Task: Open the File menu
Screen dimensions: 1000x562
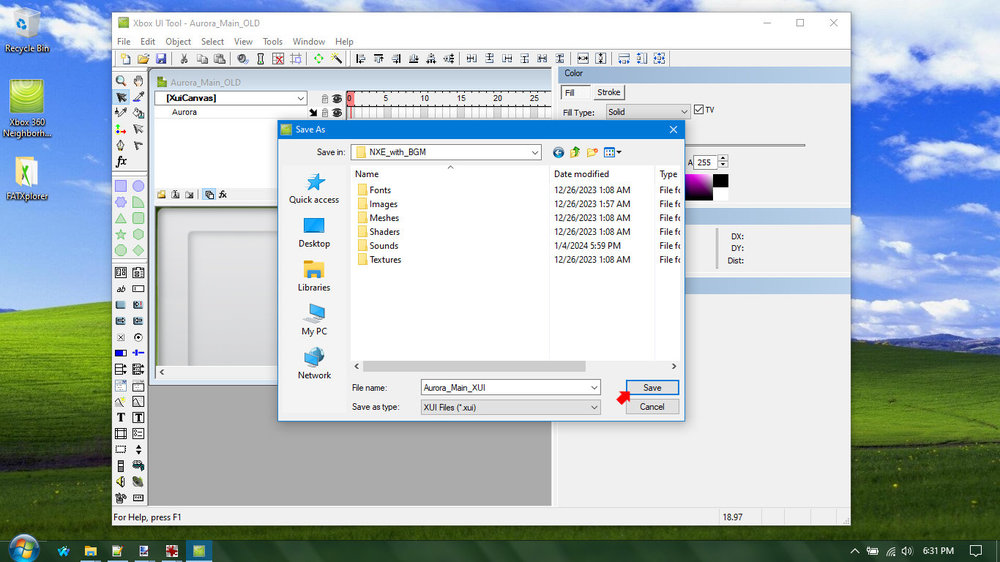Action: coord(124,41)
